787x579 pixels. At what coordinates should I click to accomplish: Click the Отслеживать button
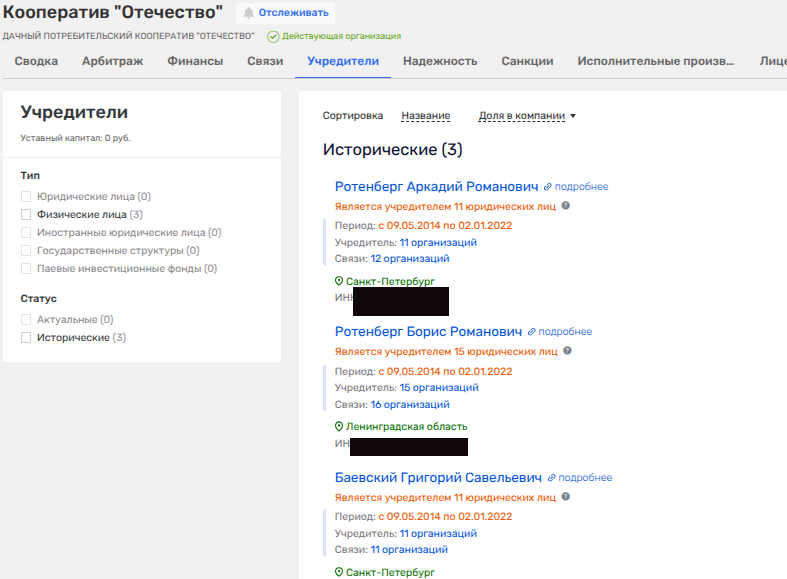[x=285, y=13]
